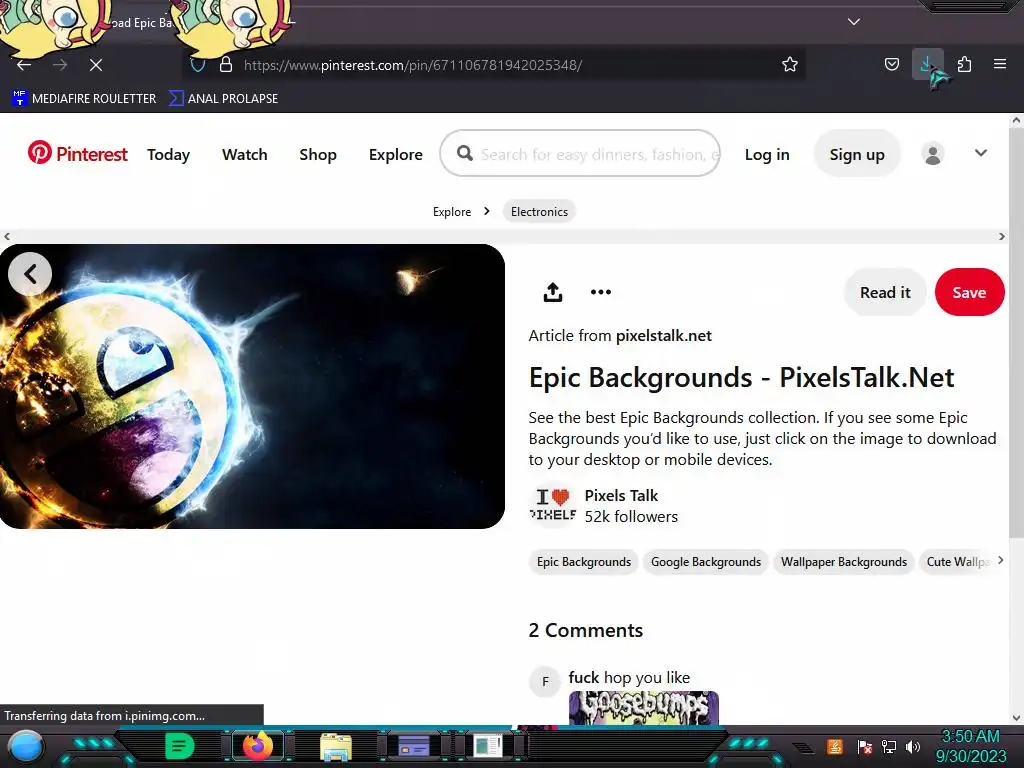Open the Action Center flag icon
The width and height of the screenshot is (1024, 768).
tap(864, 746)
